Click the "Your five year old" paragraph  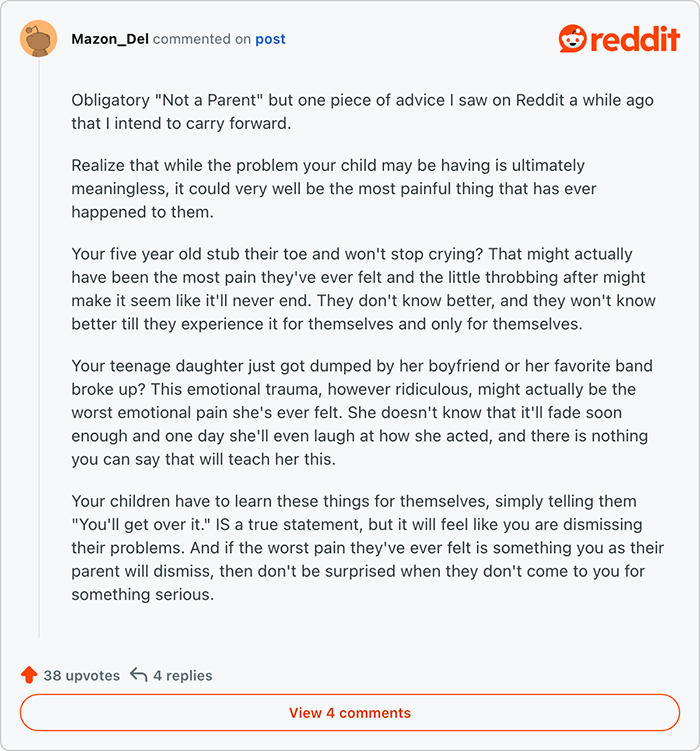tap(363, 289)
